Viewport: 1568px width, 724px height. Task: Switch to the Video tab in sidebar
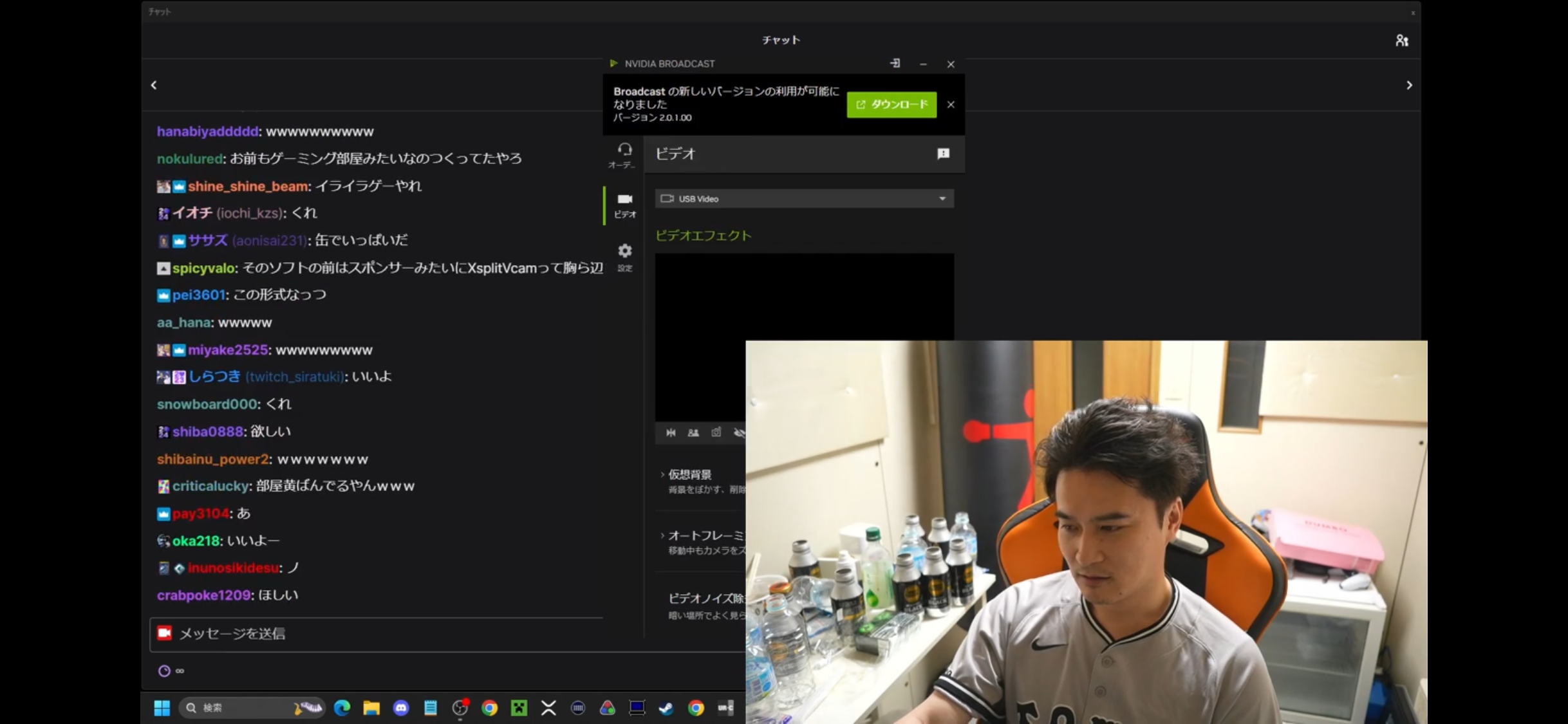[624, 205]
